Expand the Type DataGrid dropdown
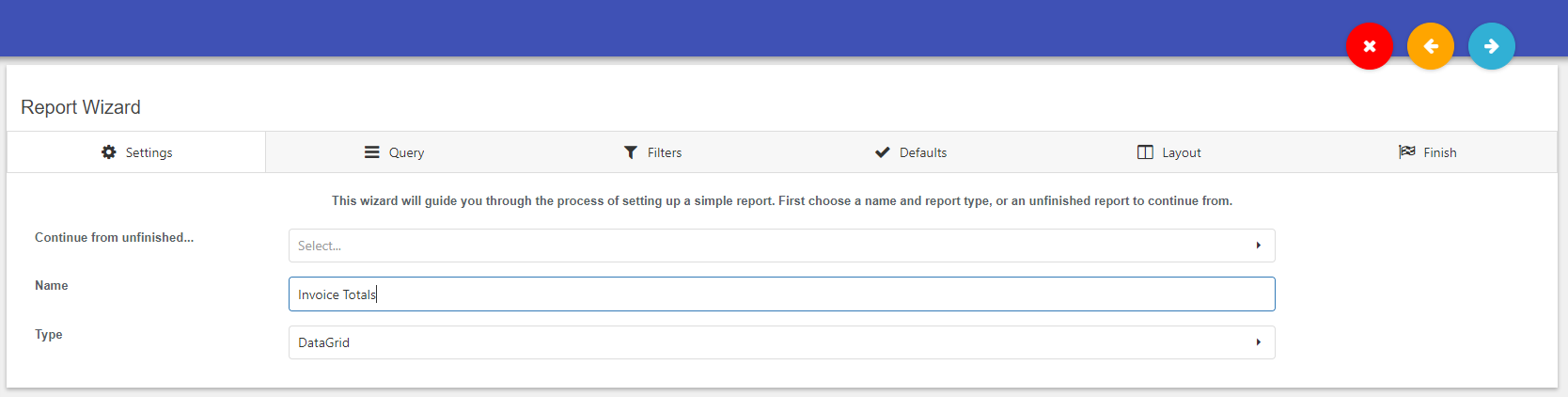The height and width of the screenshot is (397, 1568). pyautogui.click(x=781, y=342)
